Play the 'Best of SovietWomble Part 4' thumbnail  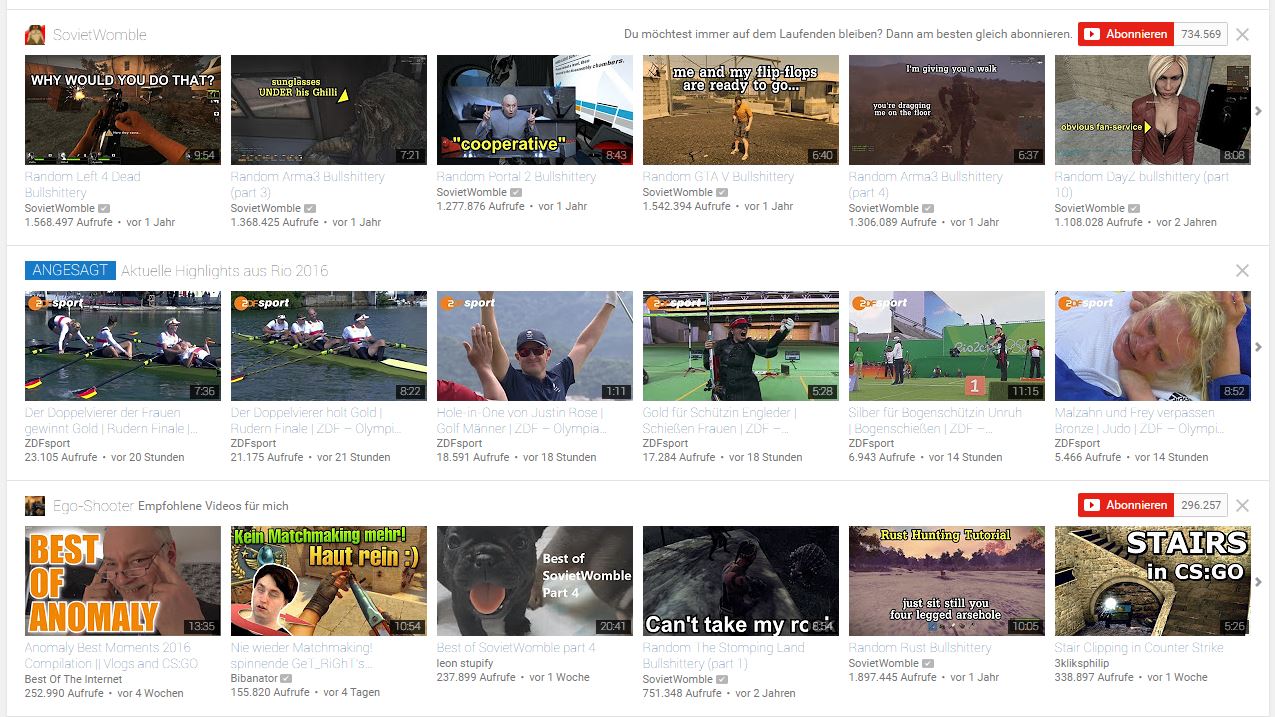535,581
